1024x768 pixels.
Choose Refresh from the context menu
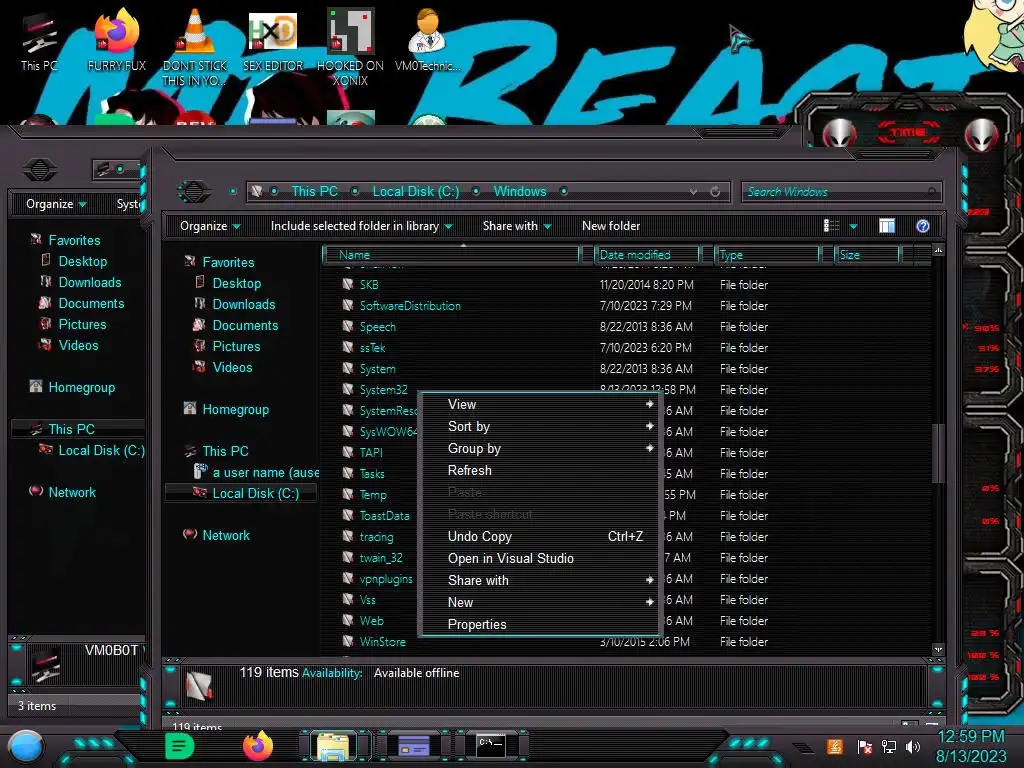[541, 470]
